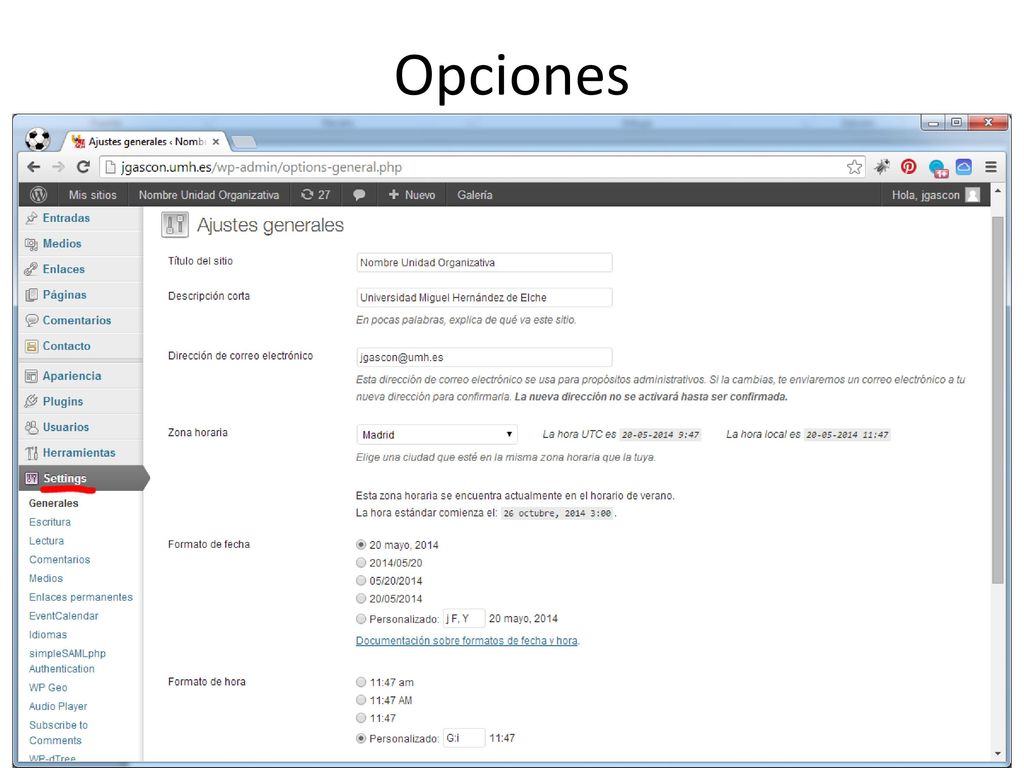Screen dimensions: 1024x768
Task: Click the page vertical scrollbar thumb
Action: click(x=997, y=400)
